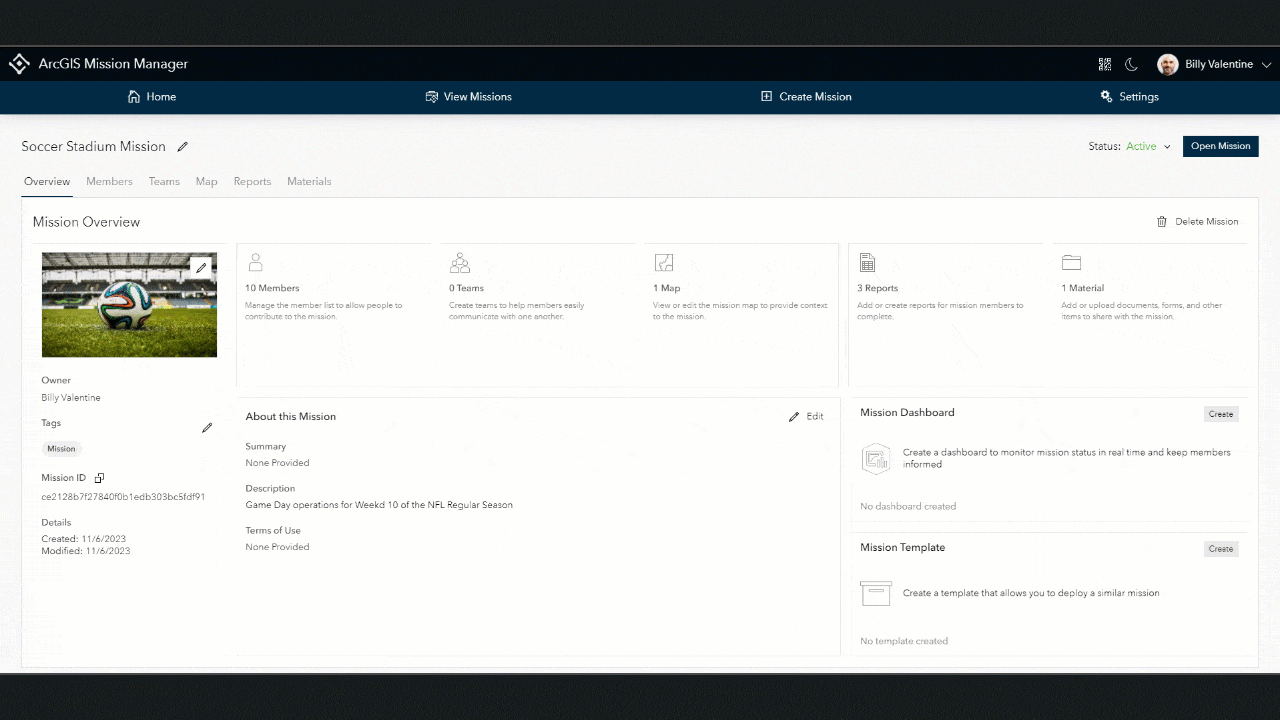
Task: Edit the mission thumbnail with pencil icon
Action: [201, 268]
